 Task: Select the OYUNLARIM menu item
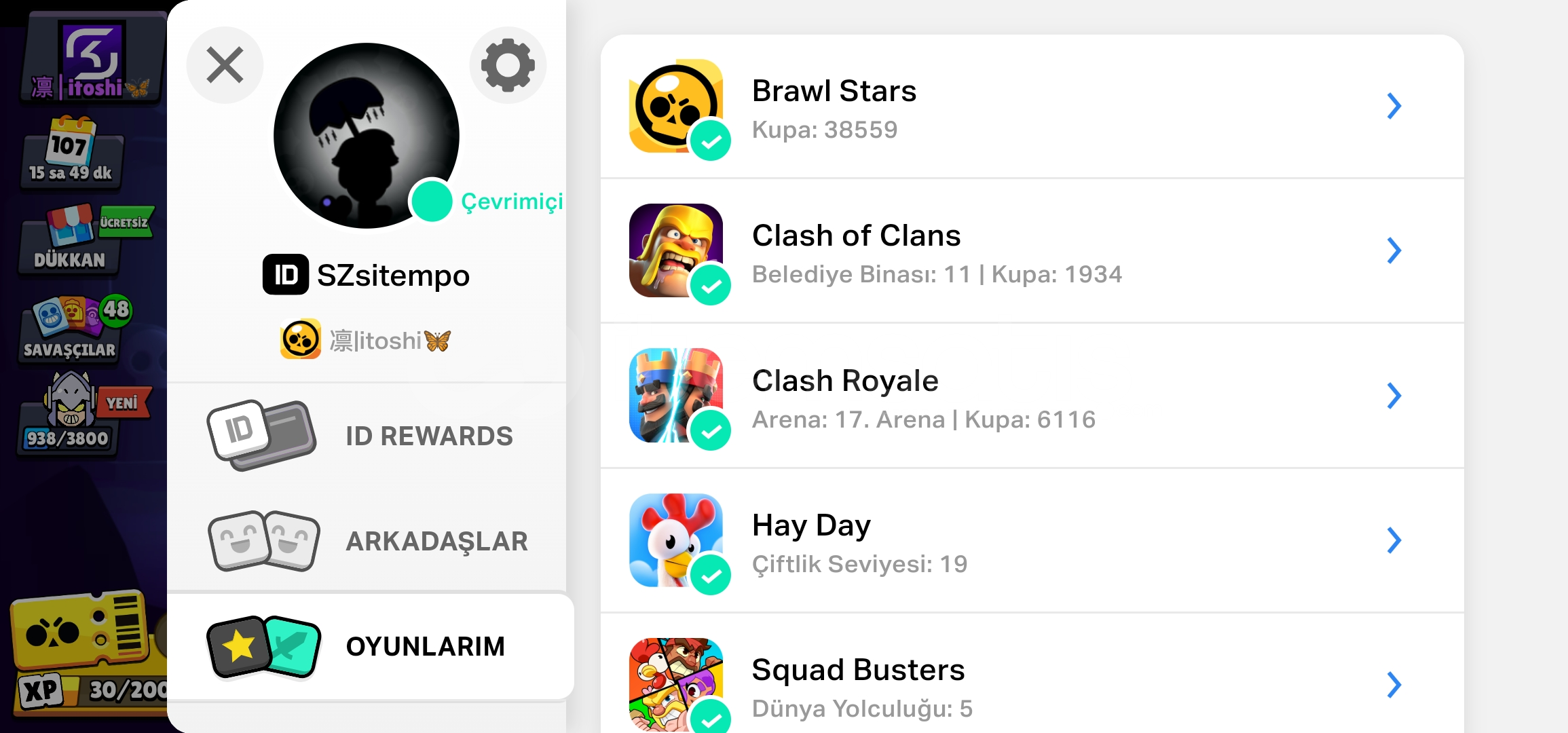(371, 646)
